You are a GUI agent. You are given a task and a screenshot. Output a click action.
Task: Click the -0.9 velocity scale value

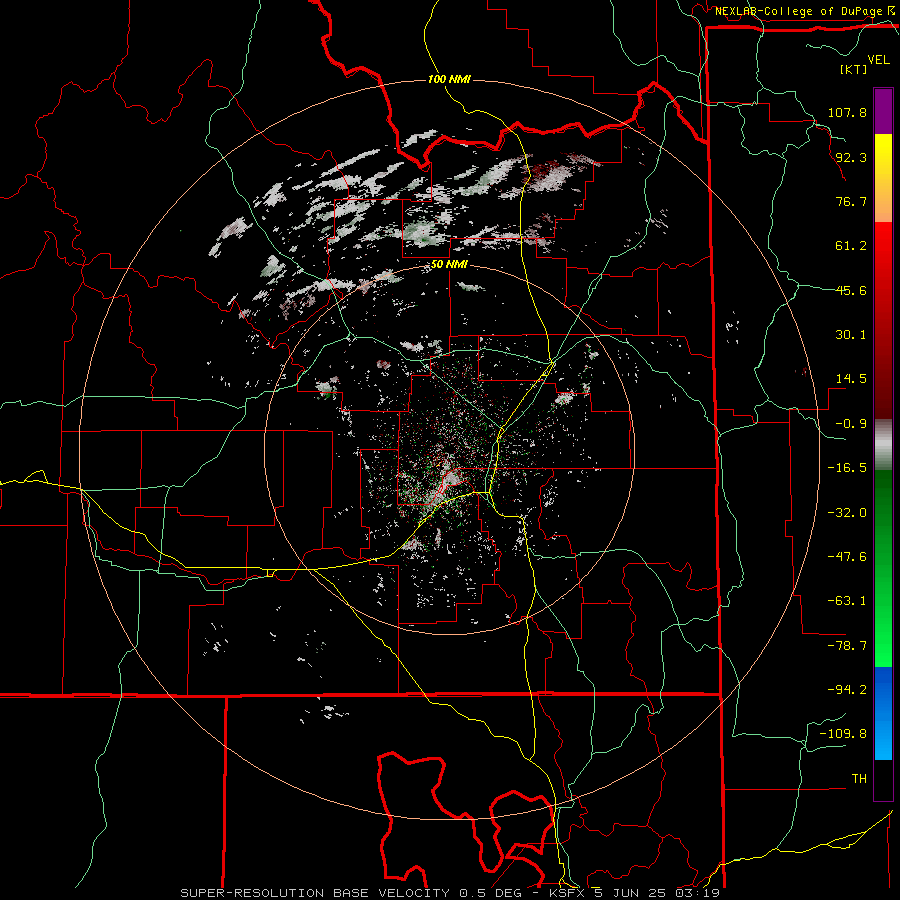coord(851,424)
